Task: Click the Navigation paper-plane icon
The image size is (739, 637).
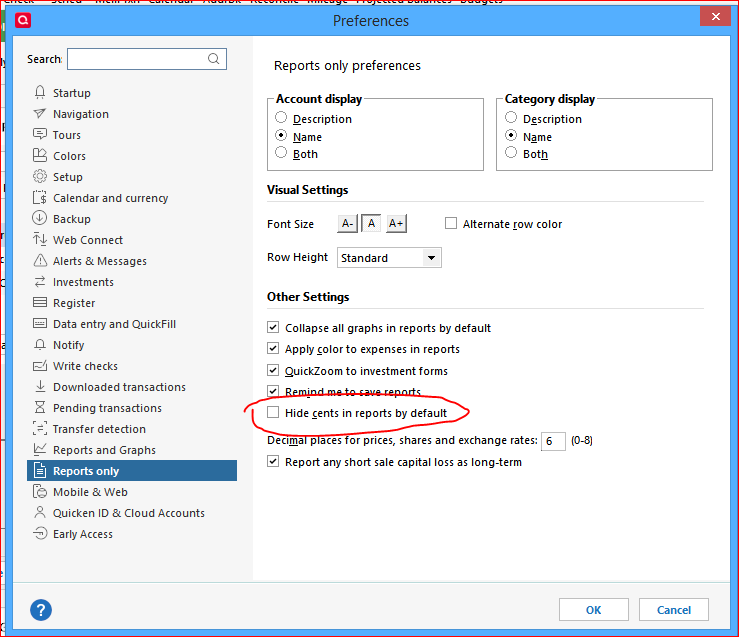Action: coord(40,114)
